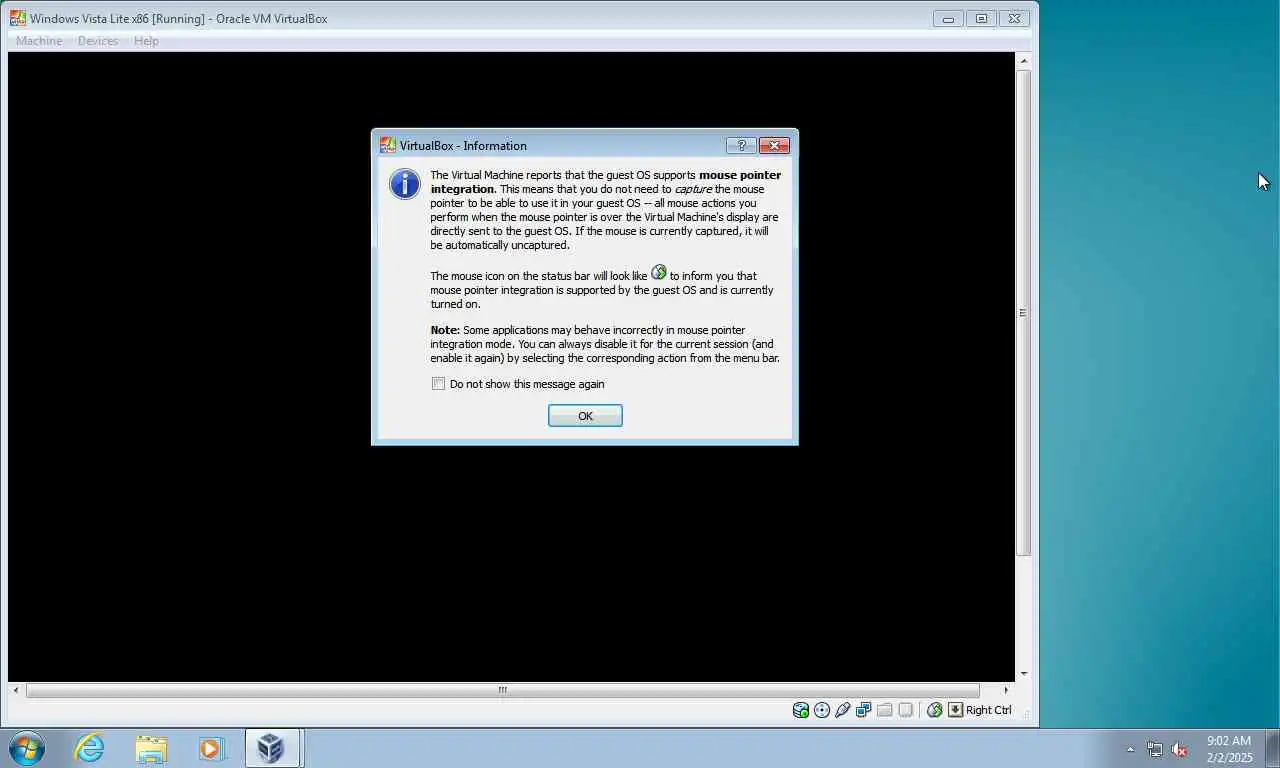The width and height of the screenshot is (1280, 768).
Task: Show hidden system tray icons
Action: 1130,749
